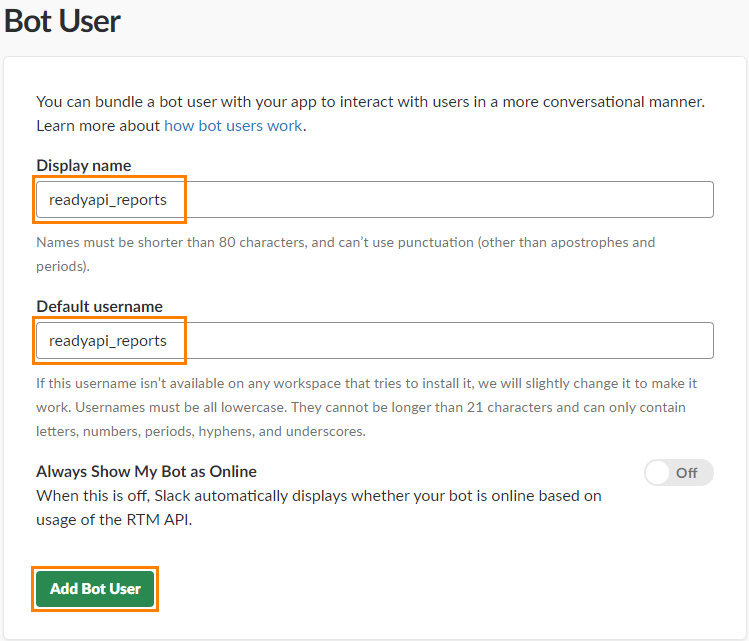749x641 pixels.
Task: Click the 'Bot User' page heading
Action: coord(62,22)
